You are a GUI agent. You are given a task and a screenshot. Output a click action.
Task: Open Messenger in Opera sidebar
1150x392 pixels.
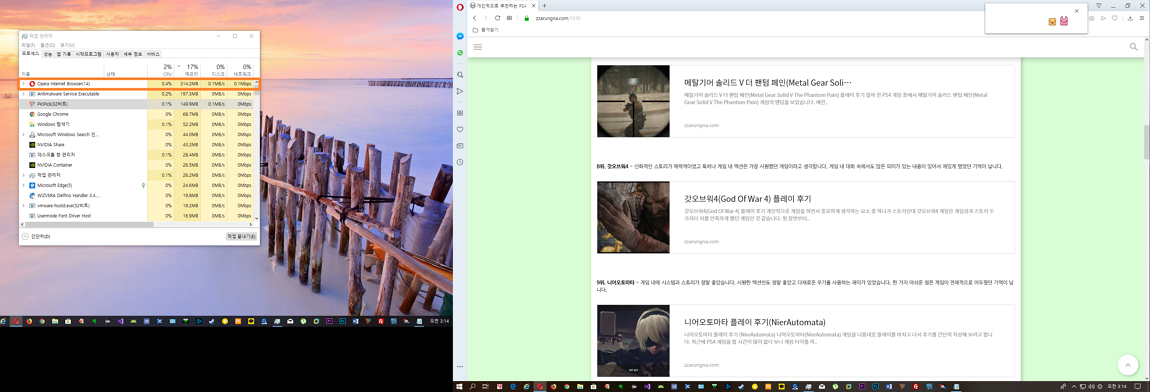coord(460,36)
